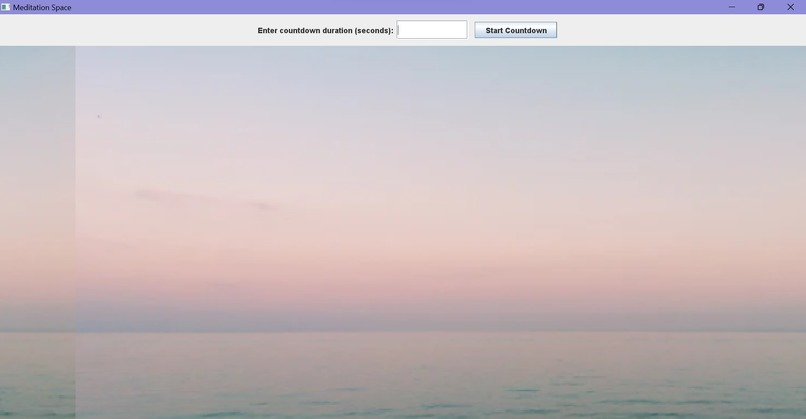Click the 'Meditation Space' title text

[x=42, y=8]
